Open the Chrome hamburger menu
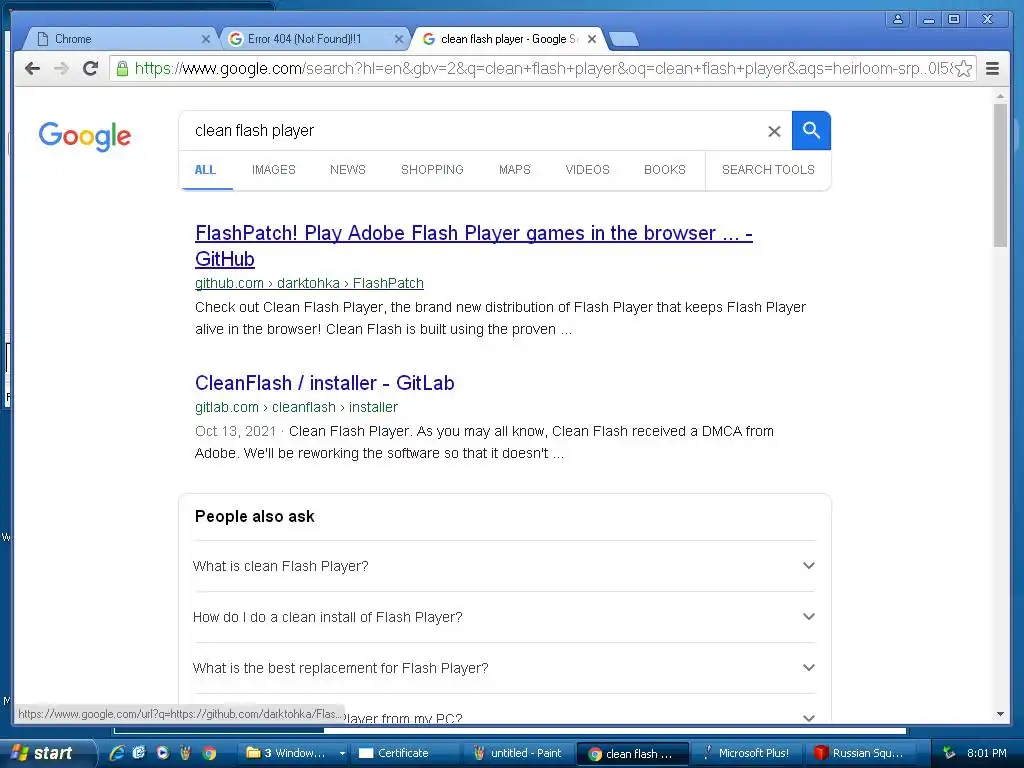Screen dimensions: 1024x768 992,68
